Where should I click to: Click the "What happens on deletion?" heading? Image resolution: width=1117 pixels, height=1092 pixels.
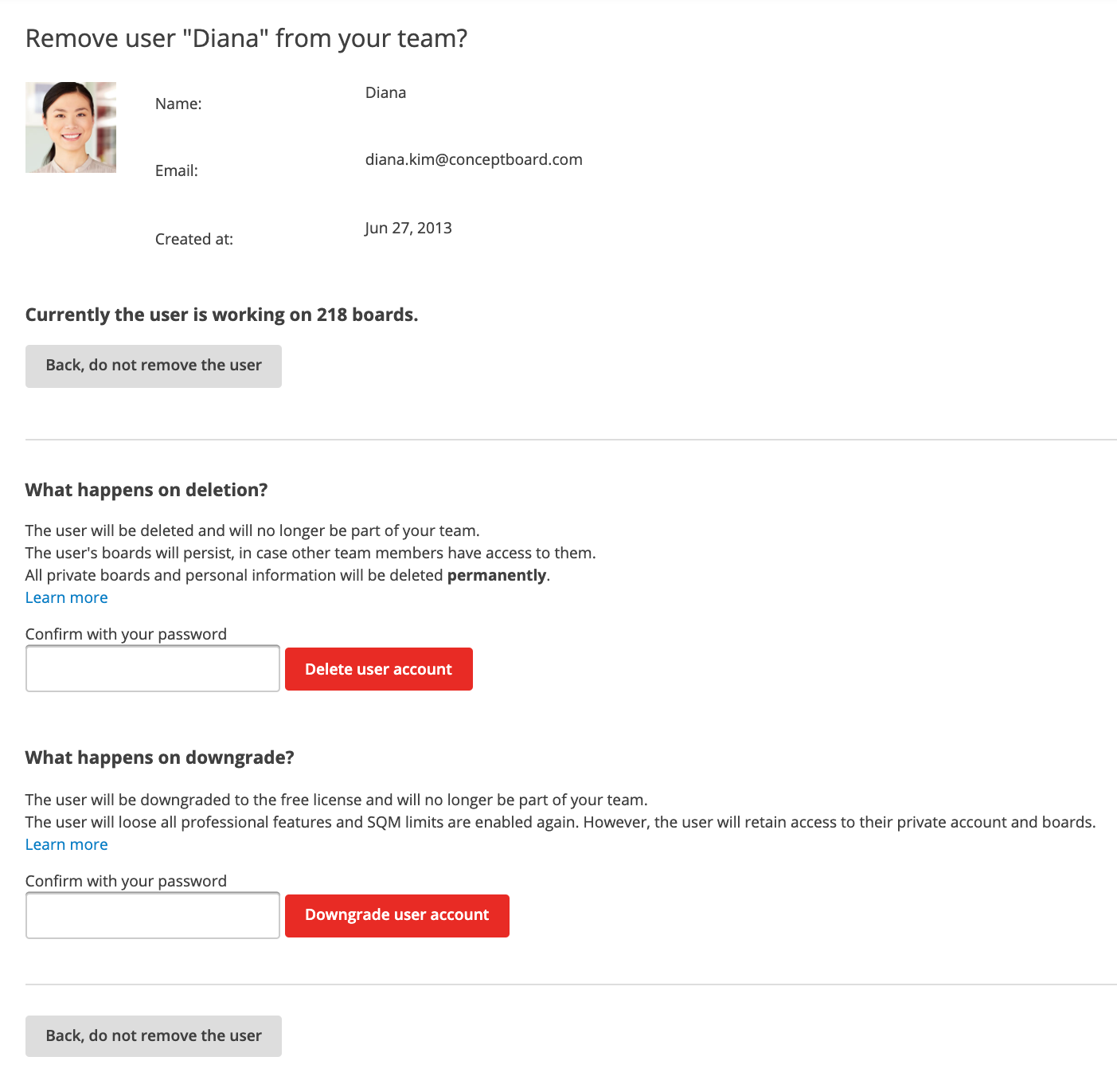(x=146, y=490)
